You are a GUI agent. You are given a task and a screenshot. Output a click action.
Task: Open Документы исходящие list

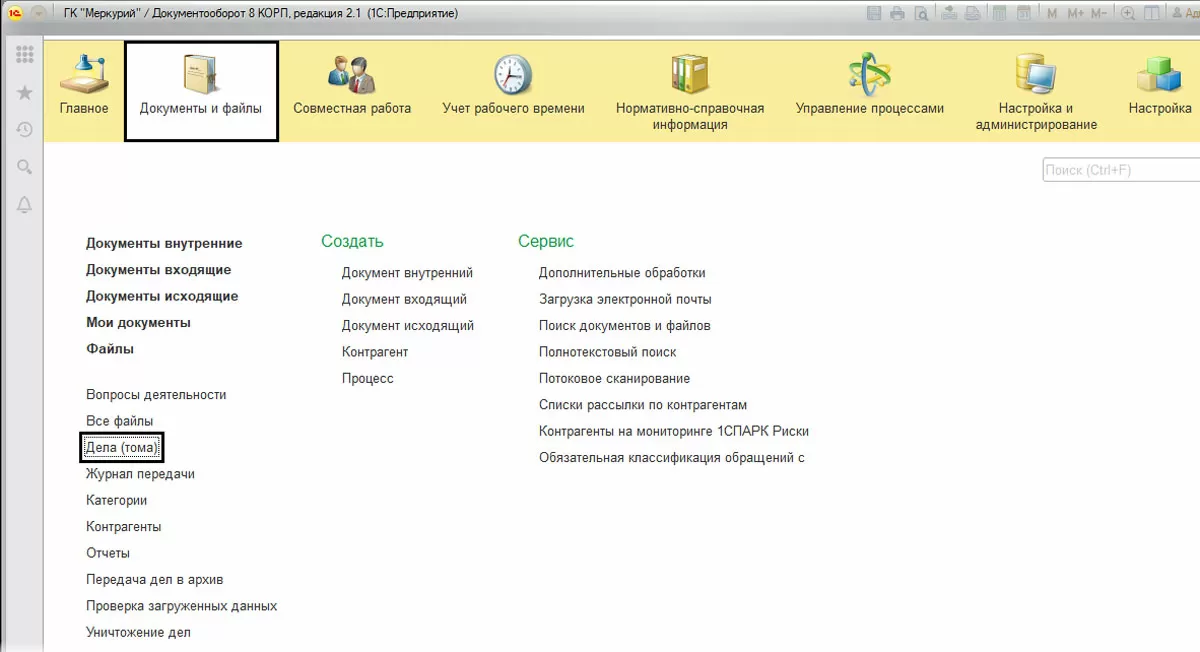(162, 296)
